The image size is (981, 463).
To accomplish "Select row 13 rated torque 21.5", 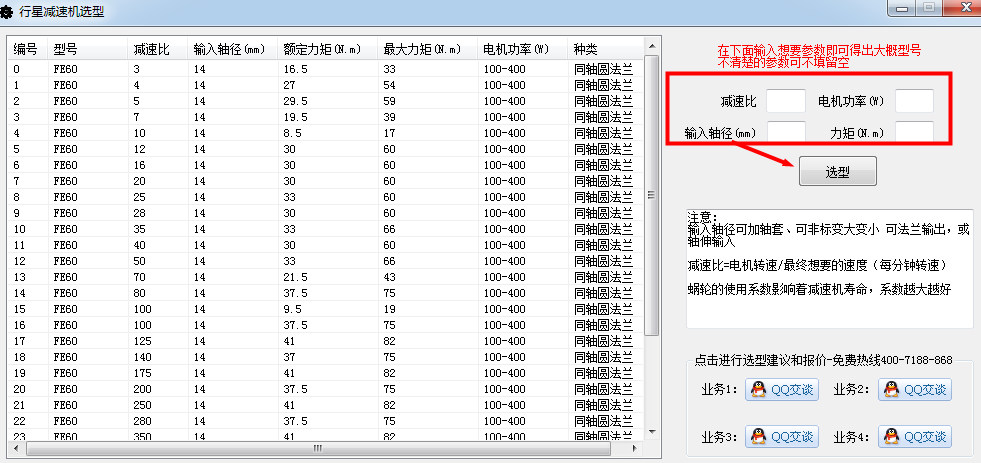I will tap(325, 277).
